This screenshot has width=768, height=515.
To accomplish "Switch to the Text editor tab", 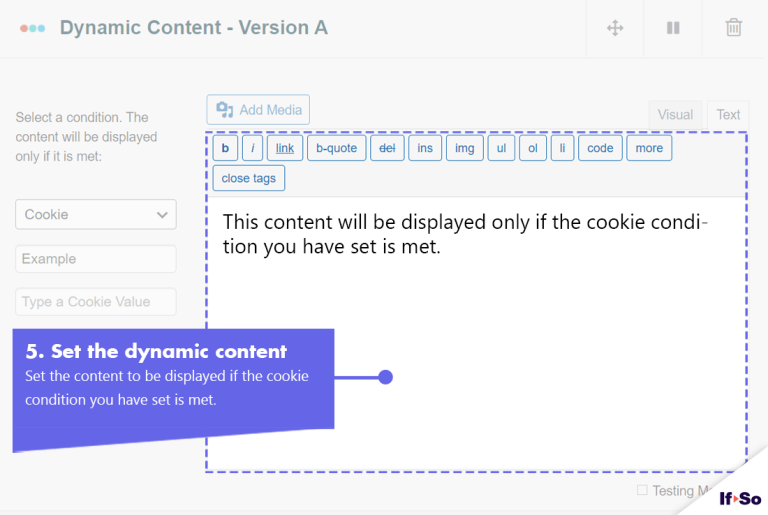I will pyautogui.click(x=728, y=115).
